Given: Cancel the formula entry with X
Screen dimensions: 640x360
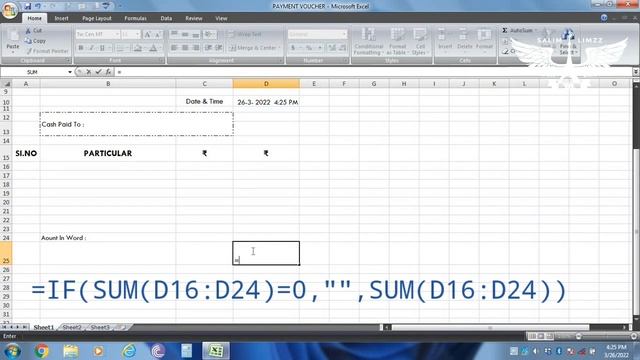Looking at the screenshot, I should tap(88, 72).
